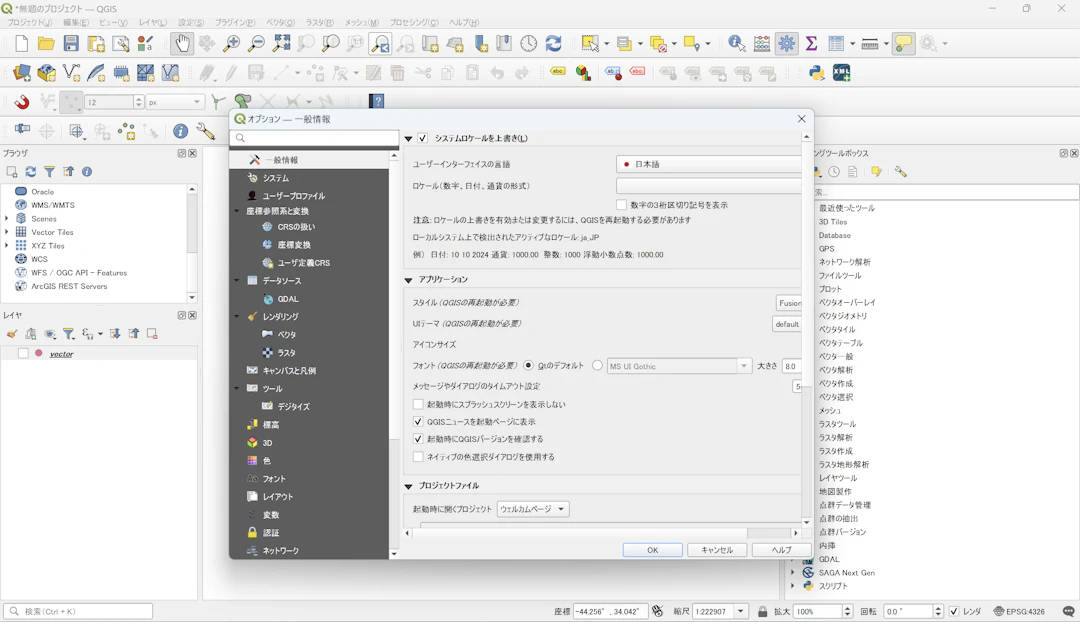
Task: Click the キャンセル button
Action: (717, 550)
